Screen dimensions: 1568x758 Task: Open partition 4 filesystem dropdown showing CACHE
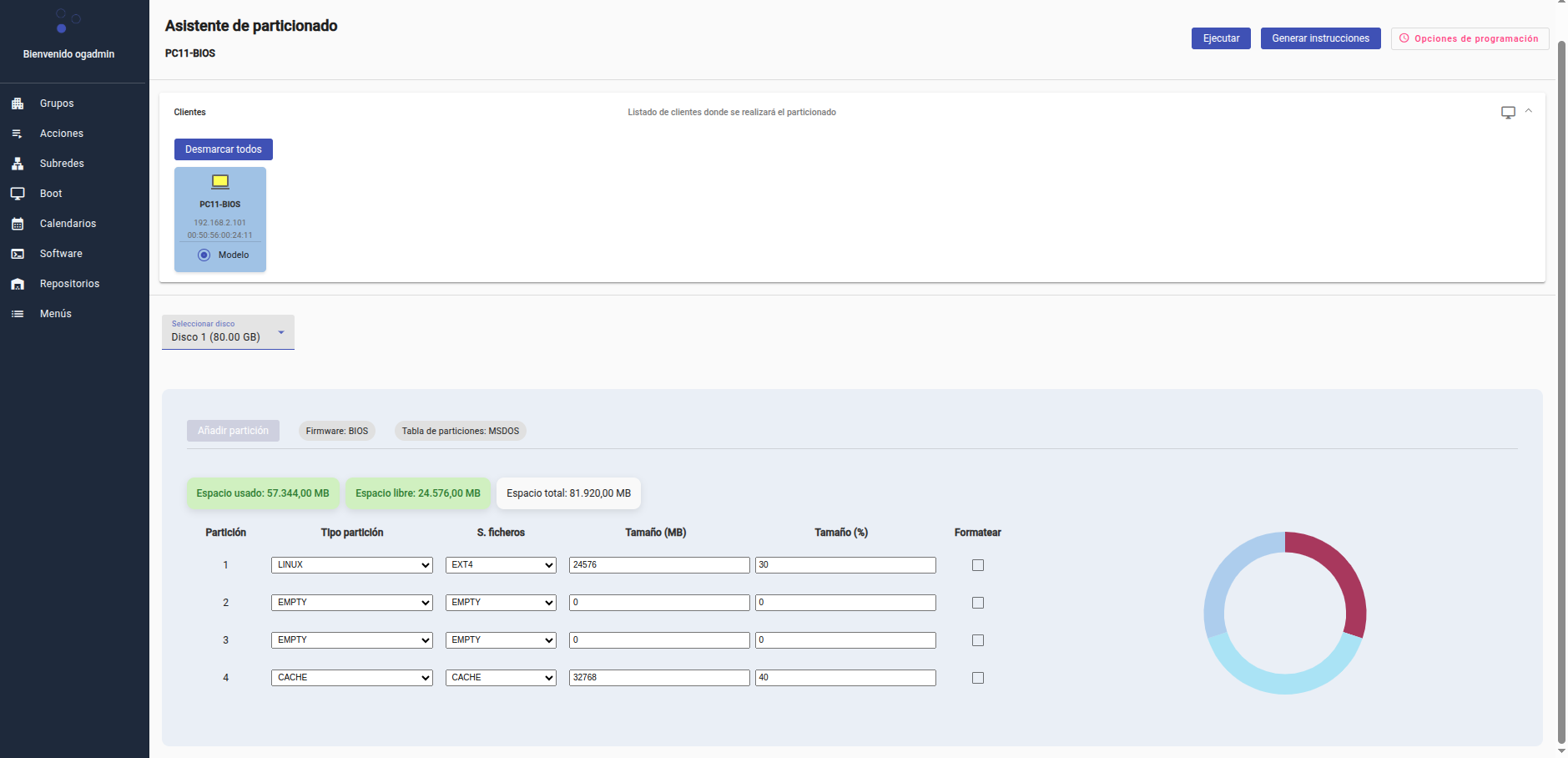click(x=501, y=678)
